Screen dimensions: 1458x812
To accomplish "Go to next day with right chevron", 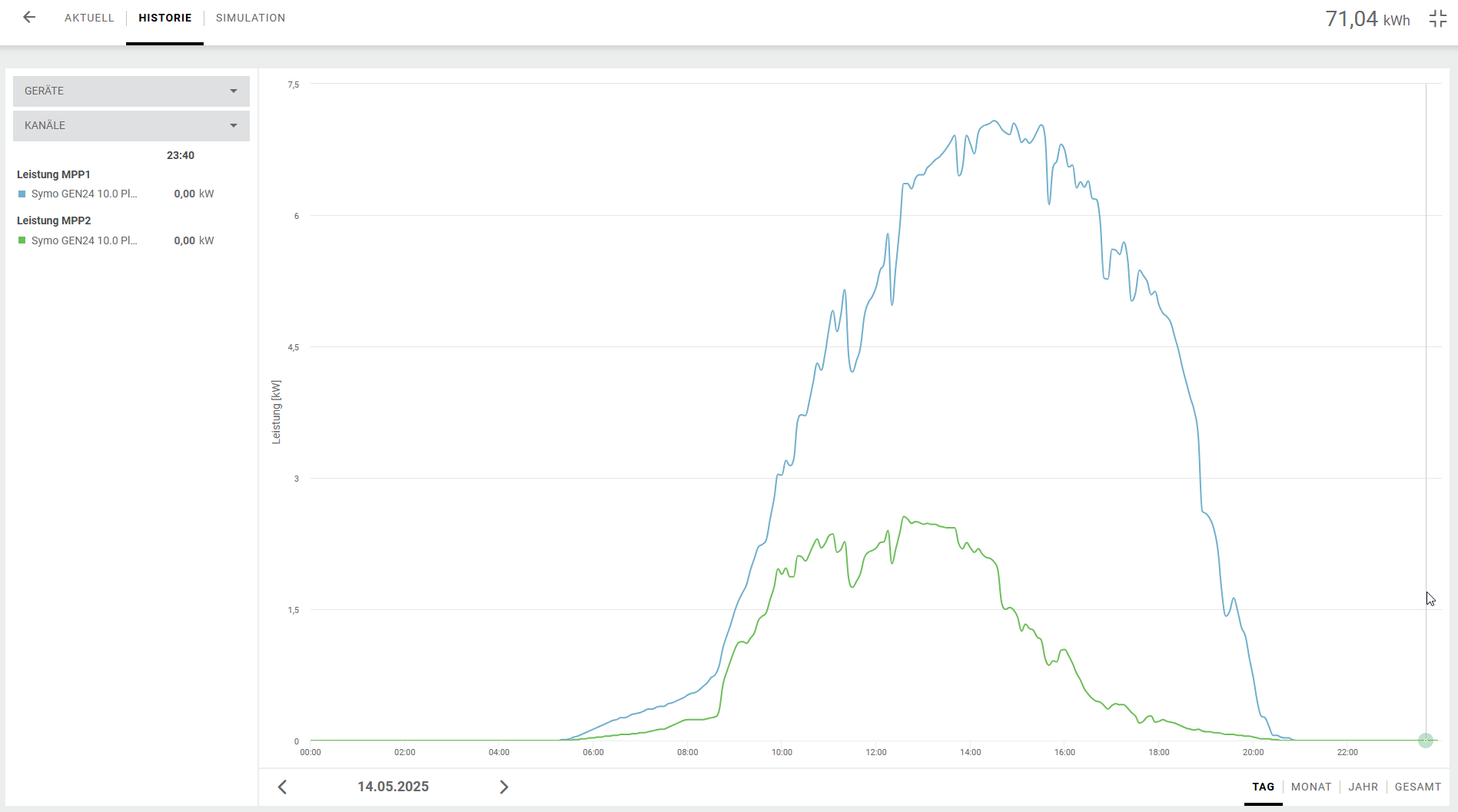I will (x=503, y=787).
